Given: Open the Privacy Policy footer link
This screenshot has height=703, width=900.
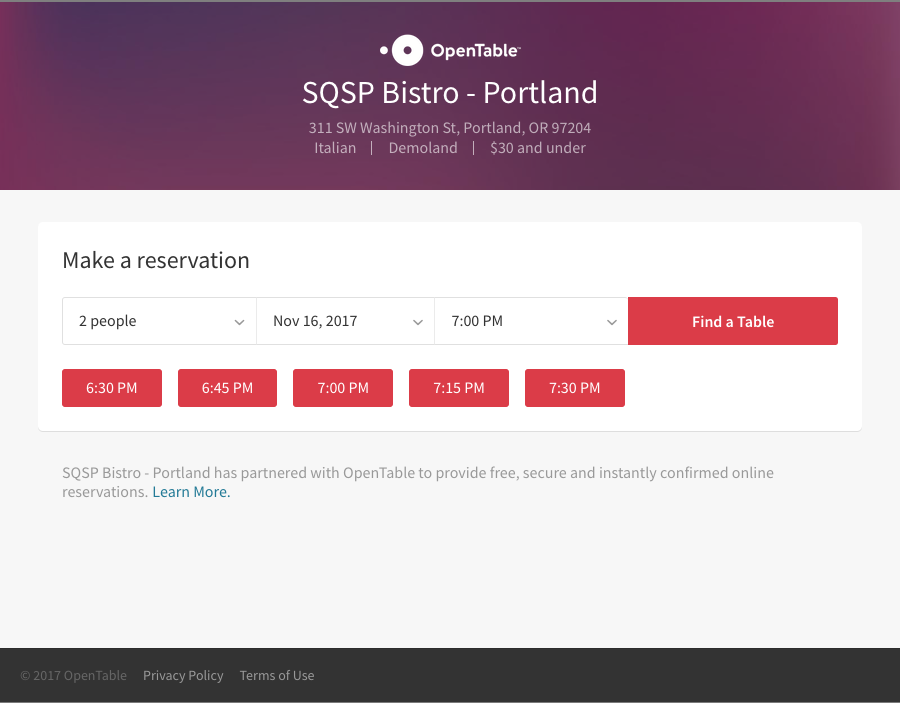Looking at the screenshot, I should point(183,676).
